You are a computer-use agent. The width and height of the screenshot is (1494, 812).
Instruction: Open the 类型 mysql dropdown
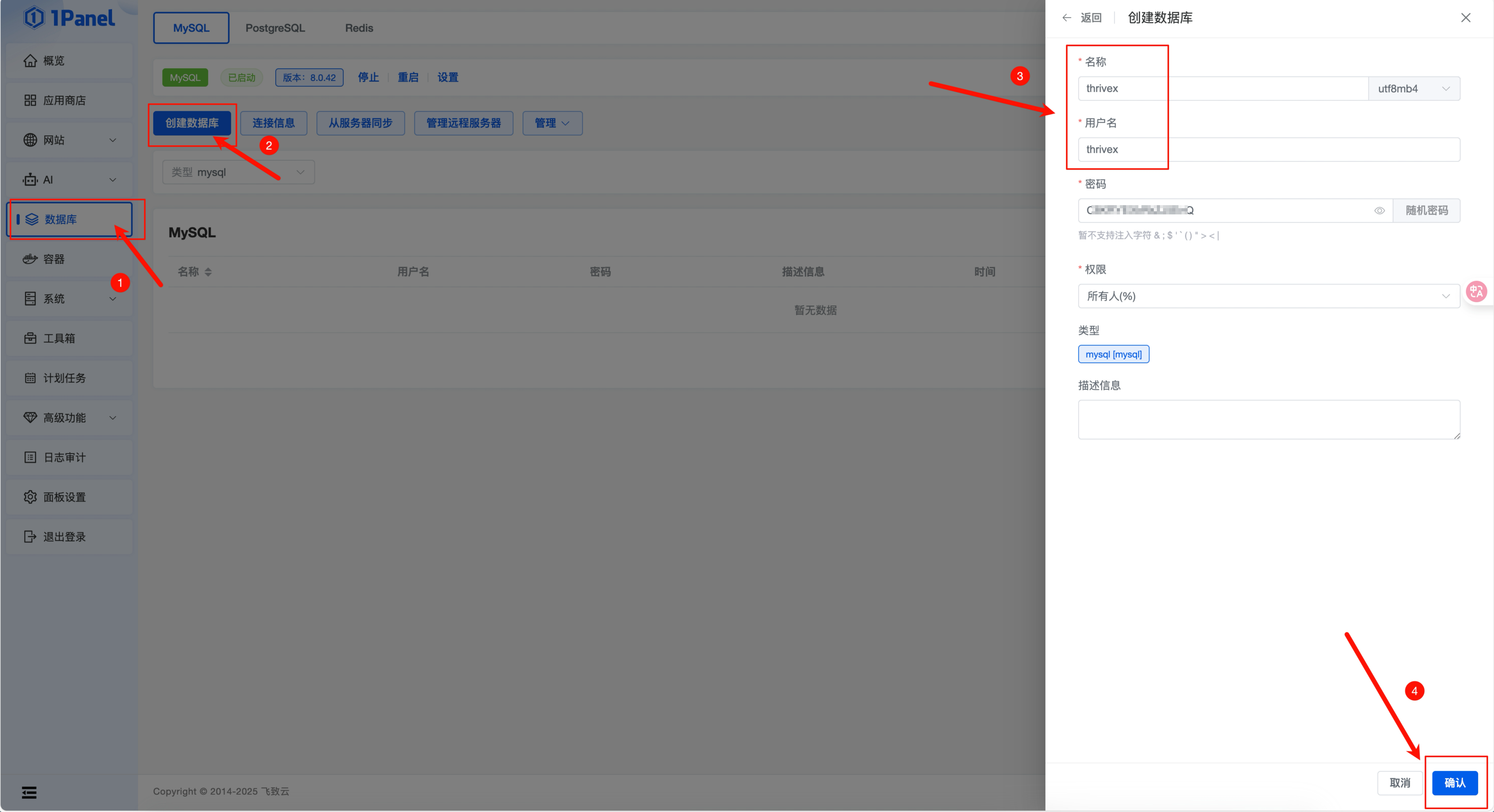pos(238,172)
